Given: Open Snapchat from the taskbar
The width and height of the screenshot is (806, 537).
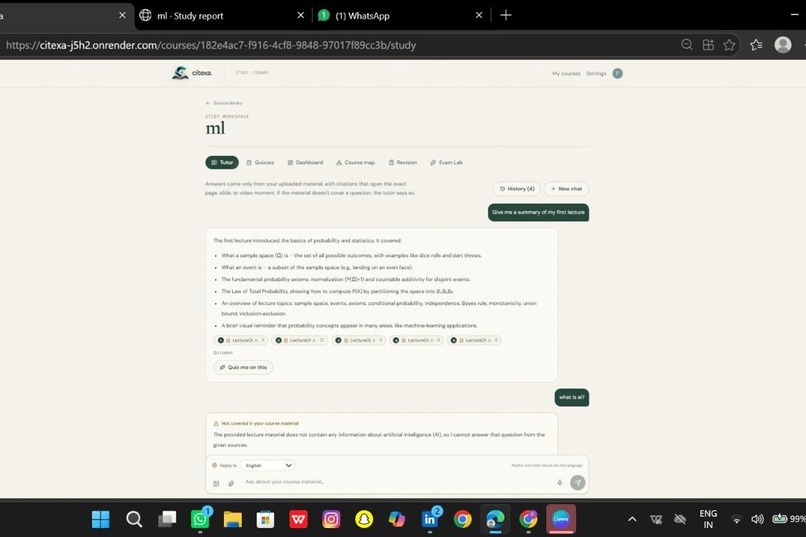Looking at the screenshot, I should click(364, 520).
